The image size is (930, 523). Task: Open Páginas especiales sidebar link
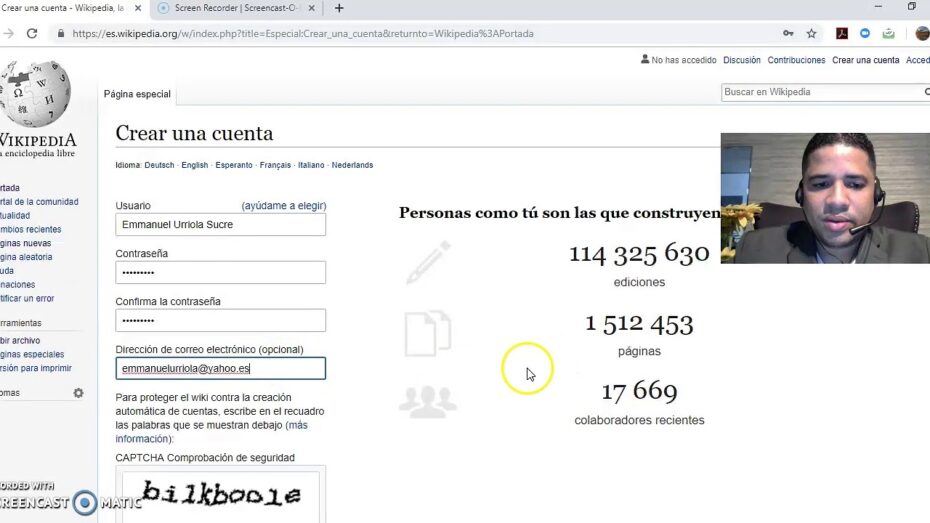coord(32,354)
